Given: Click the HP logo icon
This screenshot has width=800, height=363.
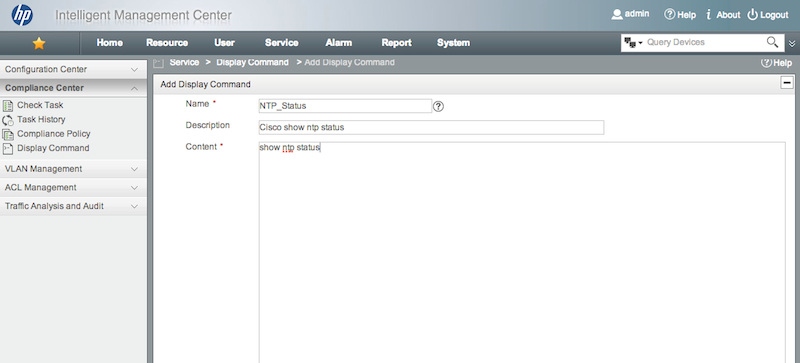Looking at the screenshot, I should click(22, 15).
